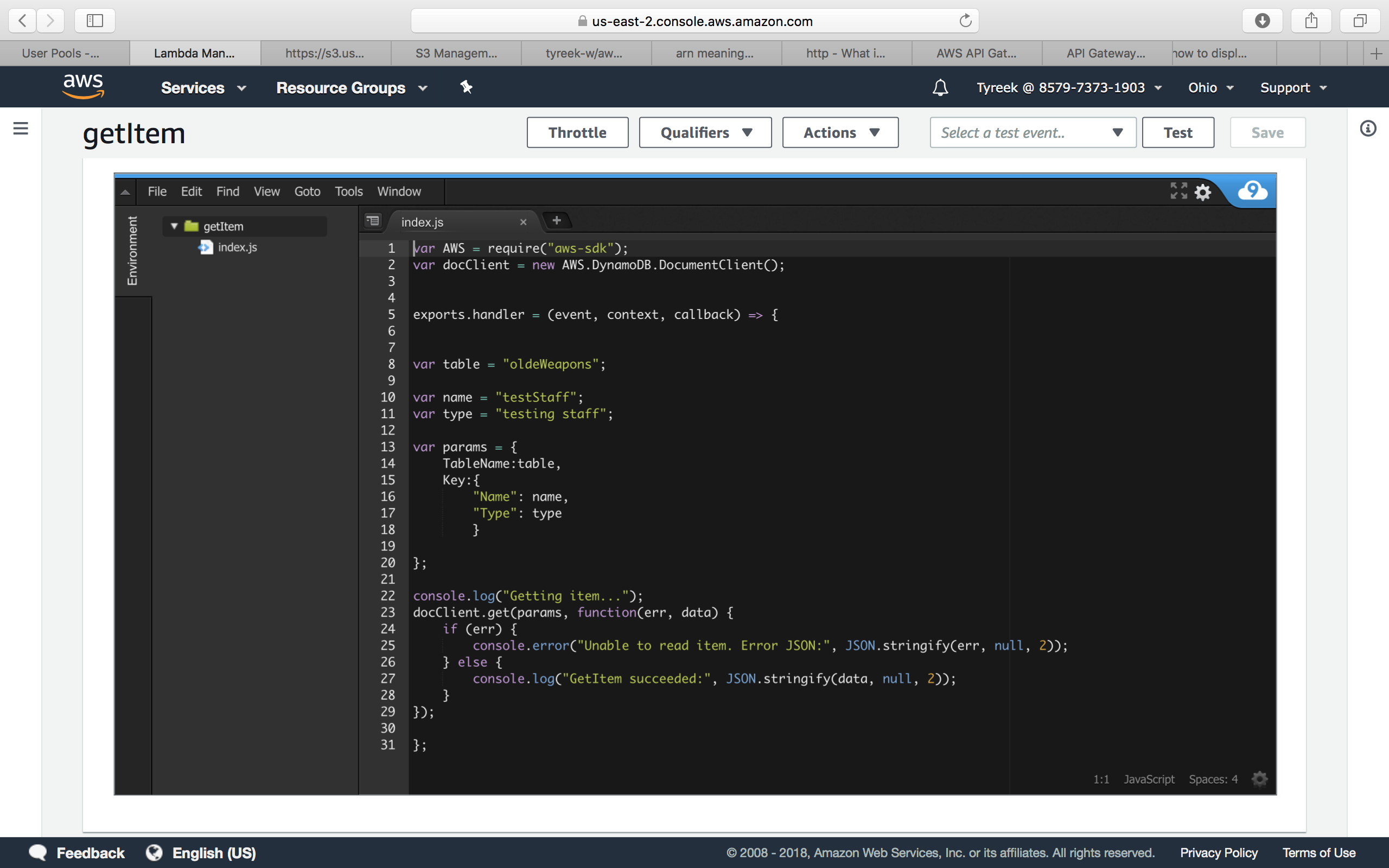Open the Qualifiers dropdown
1389x868 pixels.
tap(705, 132)
